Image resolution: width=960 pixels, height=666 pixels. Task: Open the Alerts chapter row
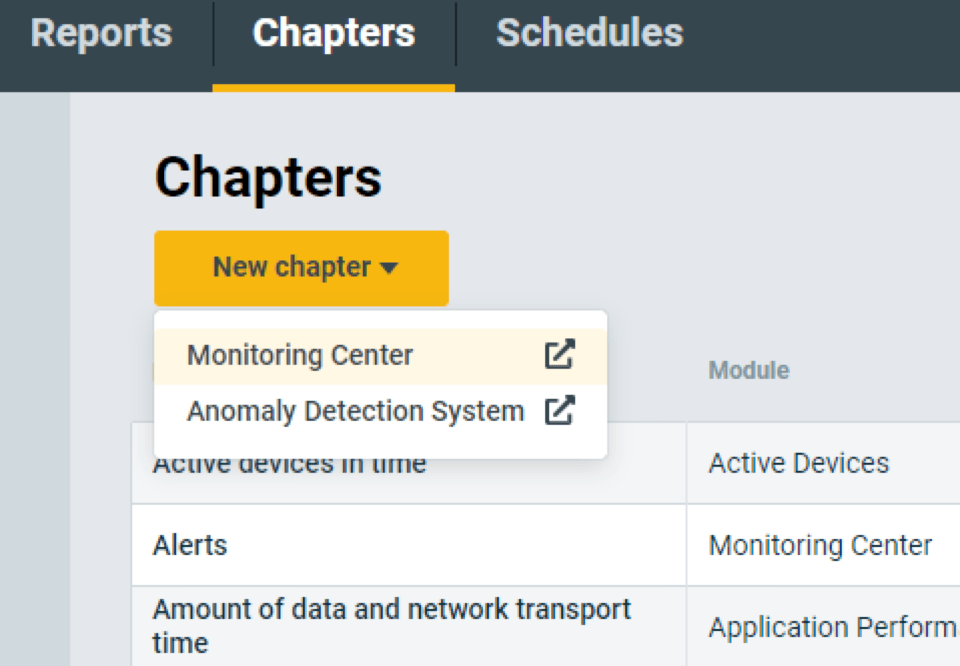coord(190,545)
